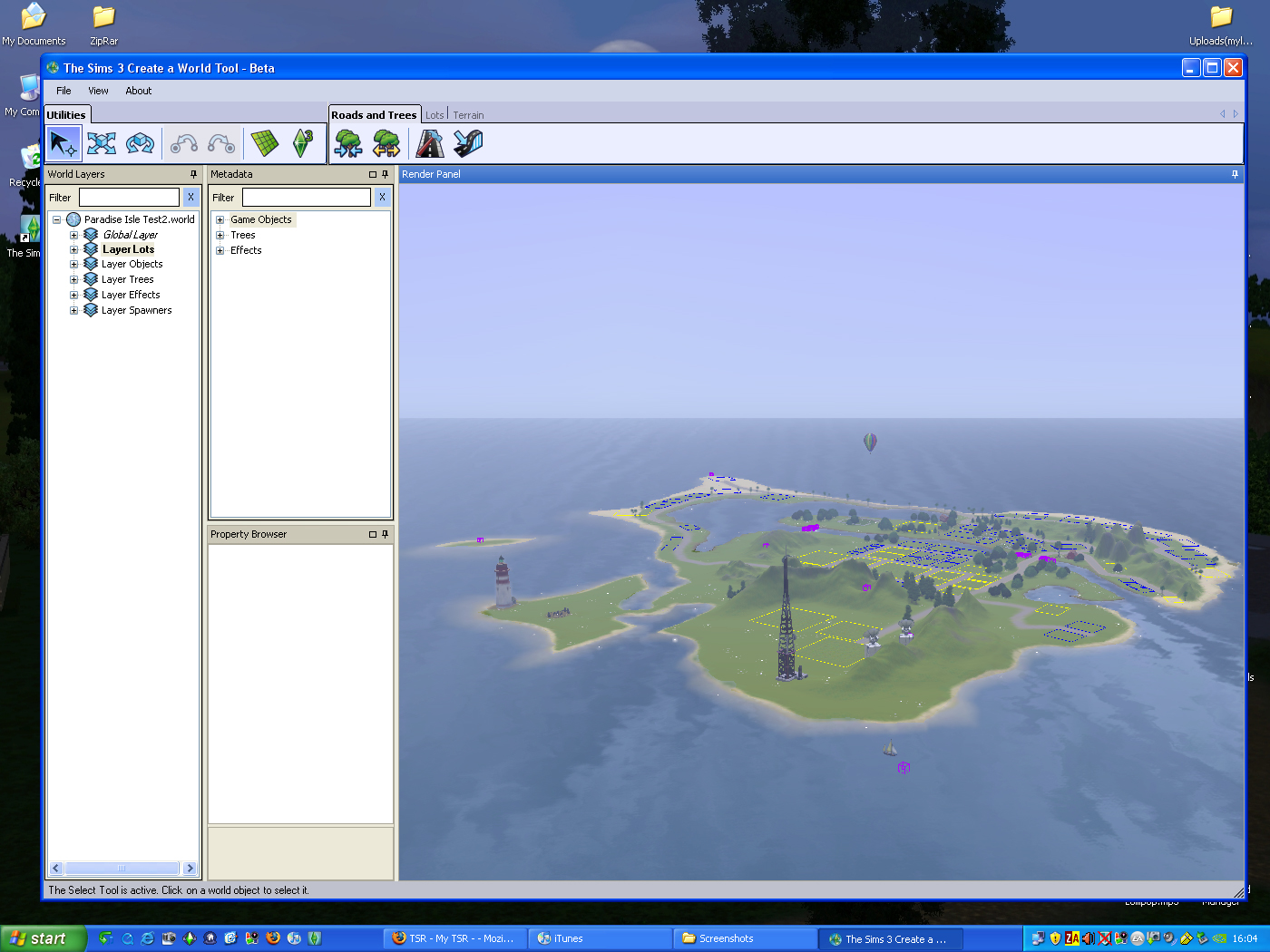Open the File menu
The height and width of the screenshot is (952, 1270).
tap(63, 91)
